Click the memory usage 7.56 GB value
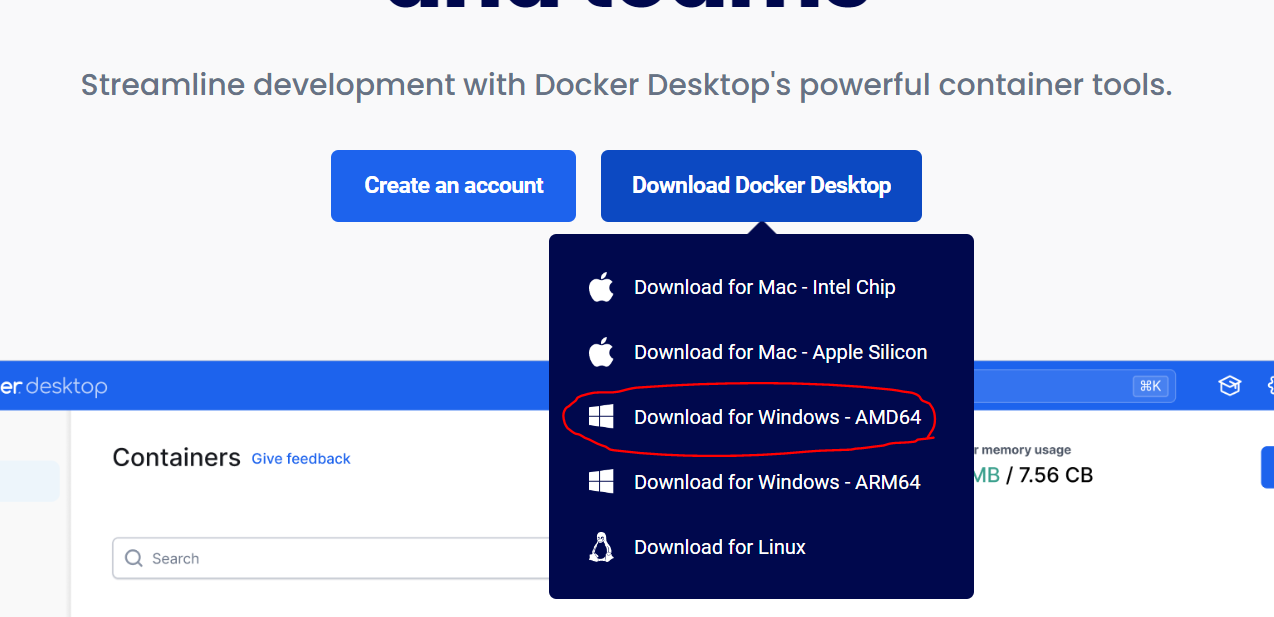 (x=1057, y=476)
